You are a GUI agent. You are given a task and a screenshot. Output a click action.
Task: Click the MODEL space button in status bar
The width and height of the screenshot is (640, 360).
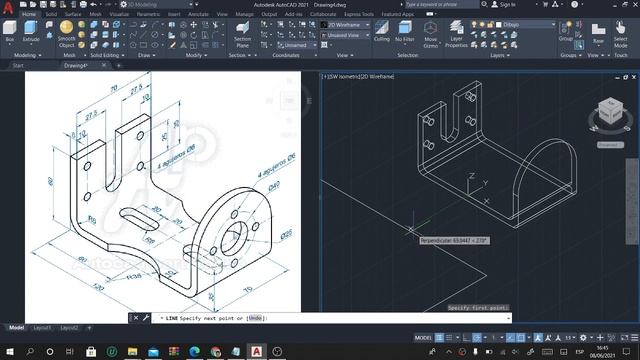(423, 338)
